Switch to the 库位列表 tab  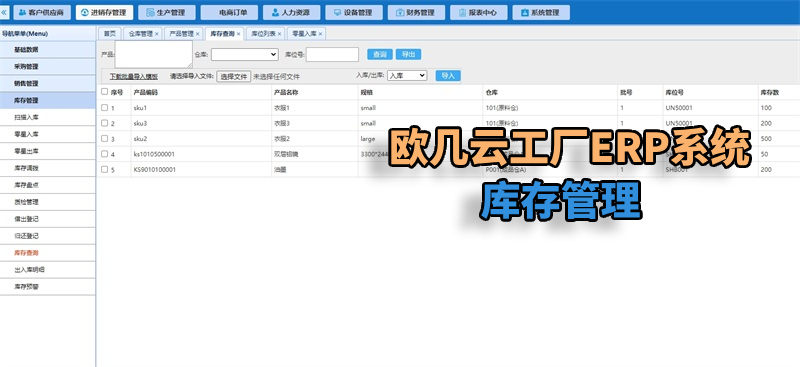click(263, 34)
